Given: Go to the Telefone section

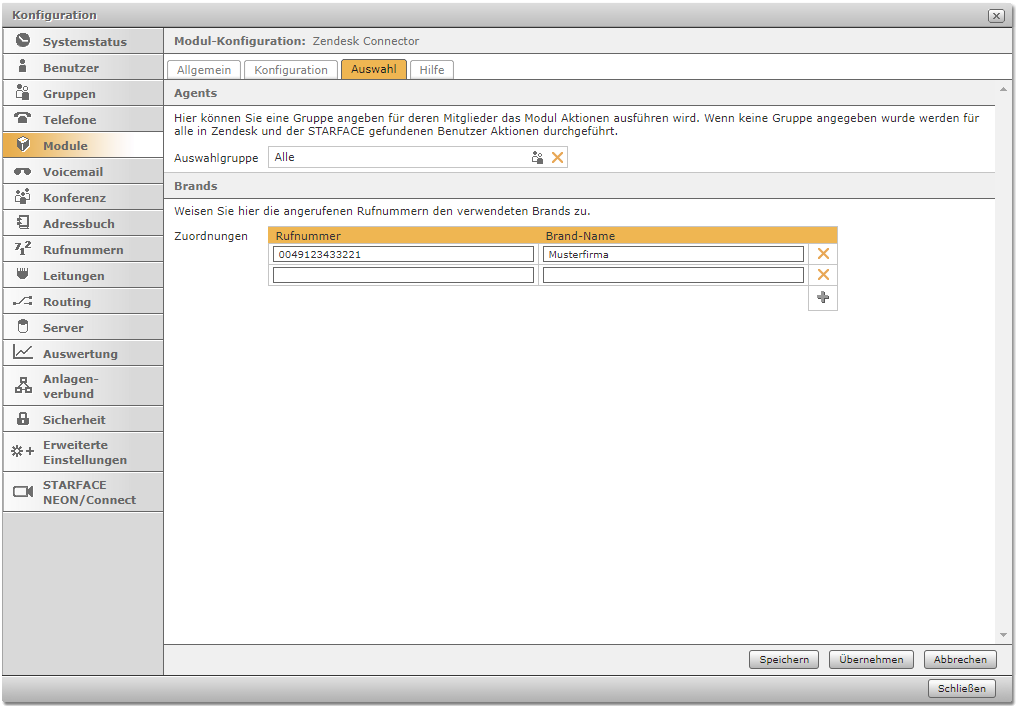Looking at the screenshot, I should [69, 120].
